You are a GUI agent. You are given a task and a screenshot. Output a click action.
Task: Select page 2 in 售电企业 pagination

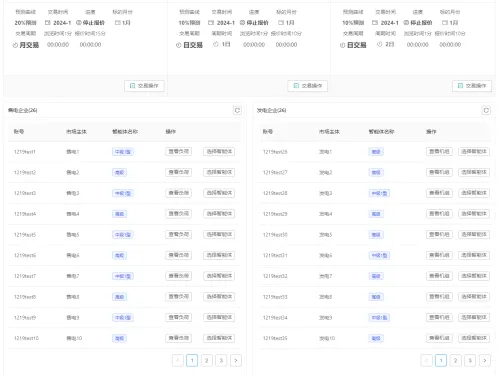(x=207, y=360)
